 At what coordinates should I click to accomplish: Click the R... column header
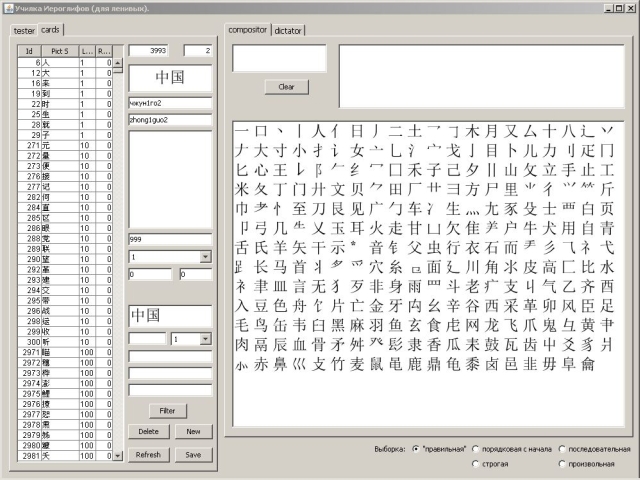pos(104,51)
